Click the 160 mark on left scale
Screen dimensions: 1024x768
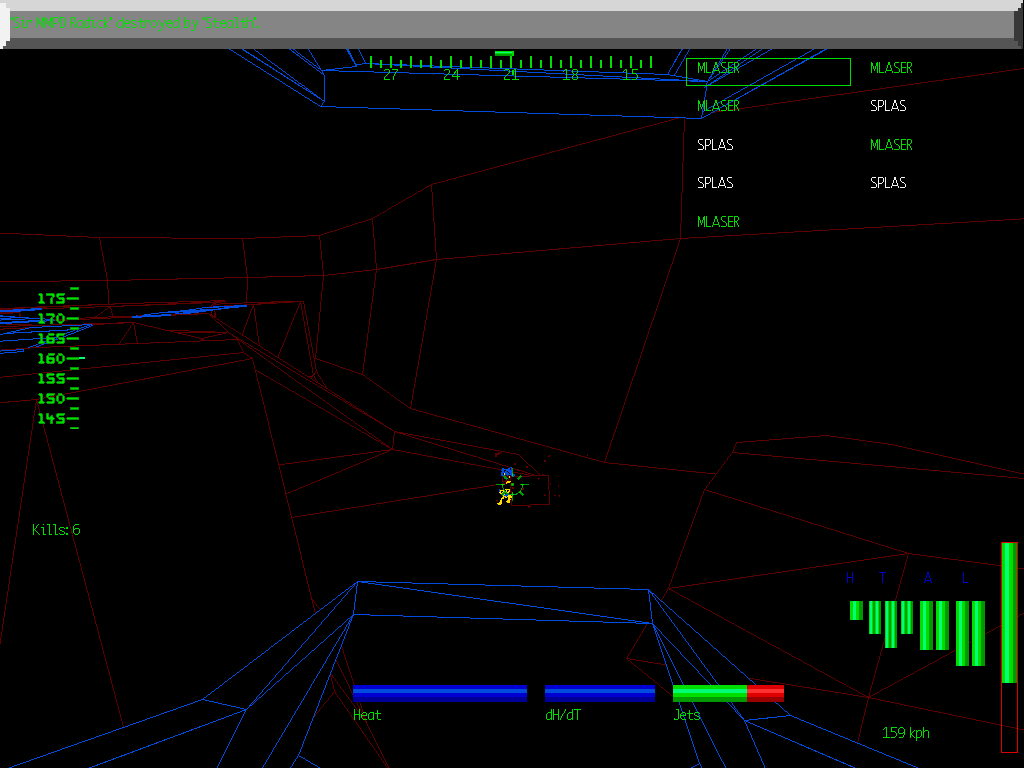pos(52,358)
